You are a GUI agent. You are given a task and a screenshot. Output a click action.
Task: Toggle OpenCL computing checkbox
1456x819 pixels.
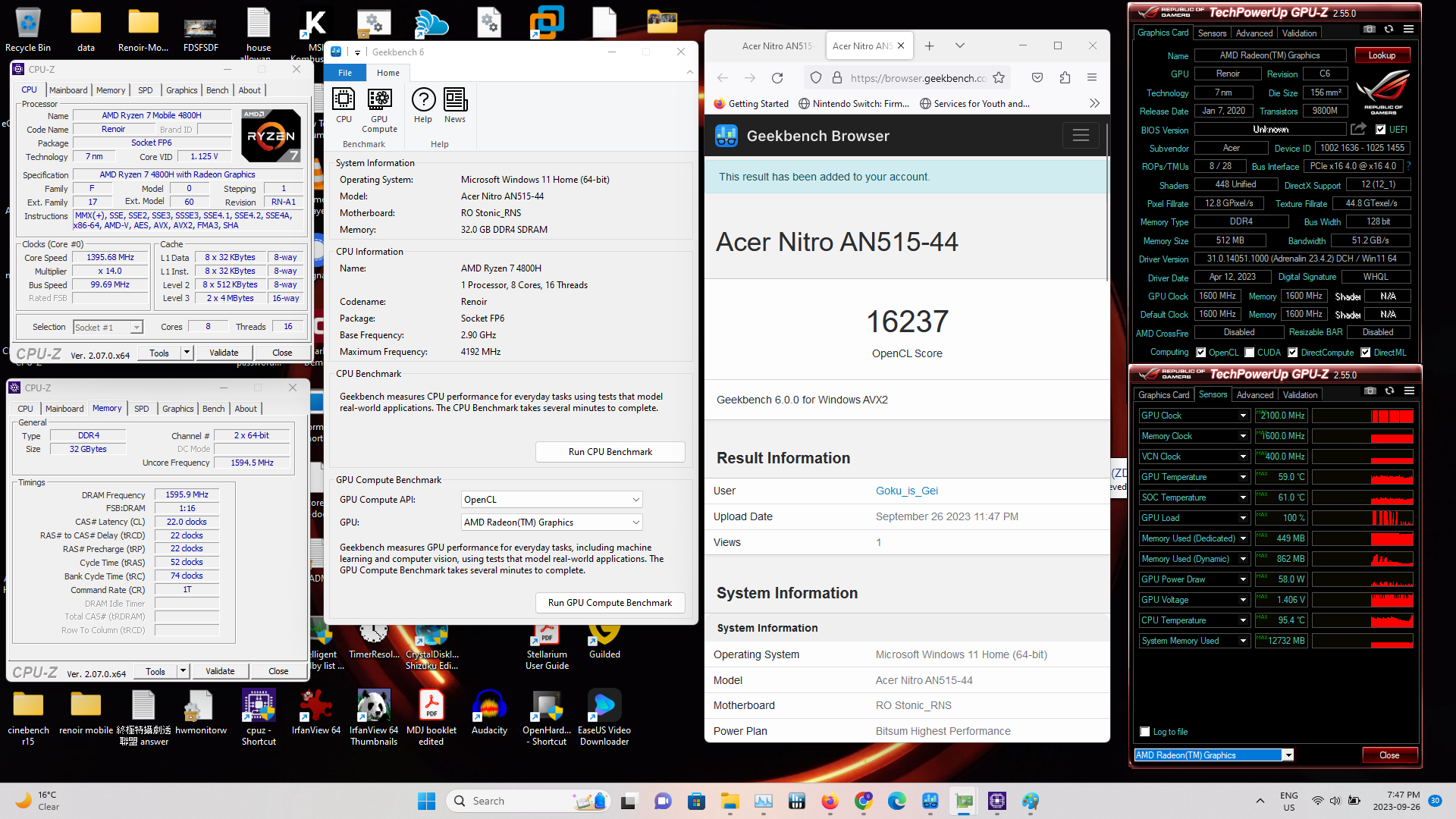(x=1200, y=353)
